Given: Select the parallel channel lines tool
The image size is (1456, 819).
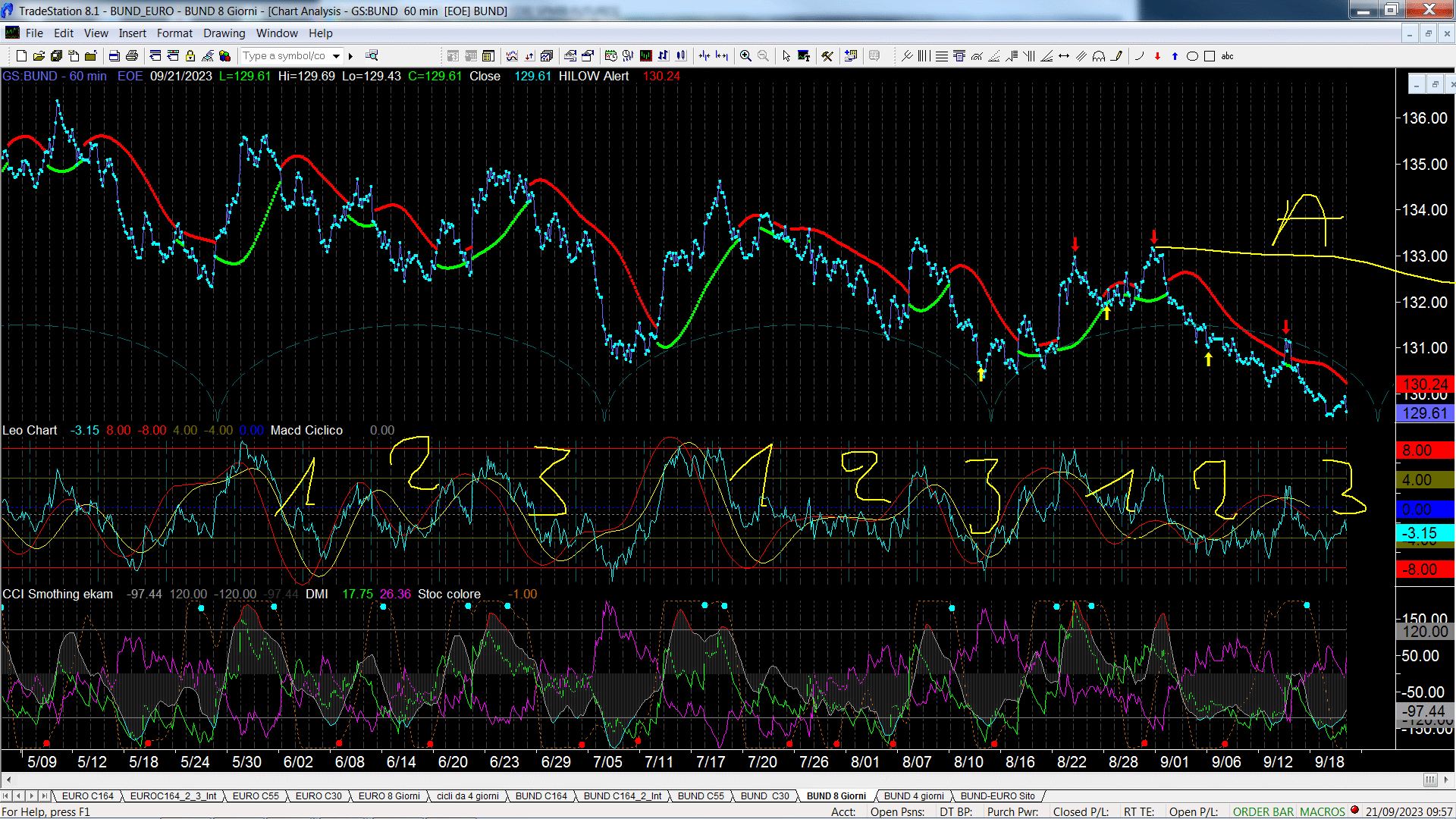Looking at the screenshot, I should coord(1081,56).
